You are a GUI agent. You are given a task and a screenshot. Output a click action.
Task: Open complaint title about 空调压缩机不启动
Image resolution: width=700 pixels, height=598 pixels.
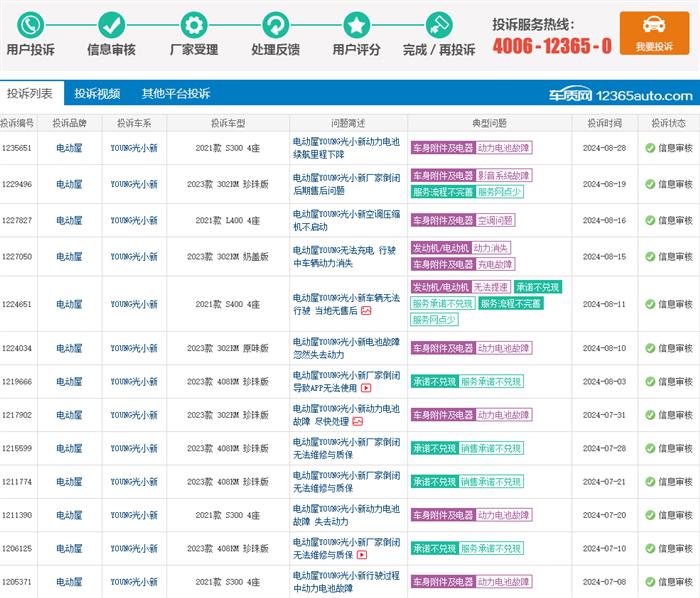point(346,220)
